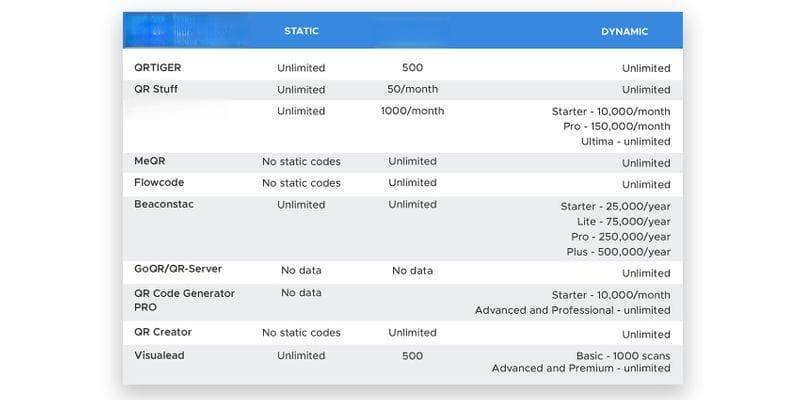Select the QR Stuff row label

[x=156, y=89]
